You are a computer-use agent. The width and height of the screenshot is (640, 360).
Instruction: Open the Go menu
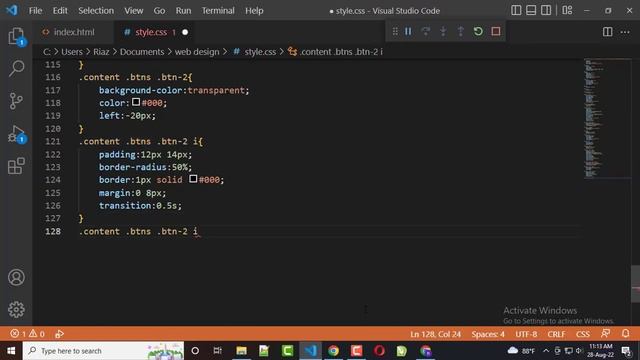coord(159,11)
